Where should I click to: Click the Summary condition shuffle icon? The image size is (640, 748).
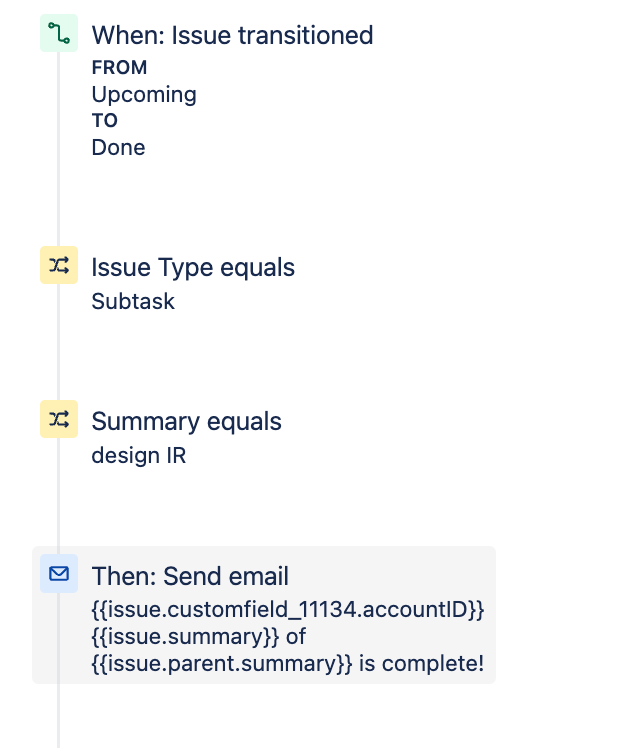click(59, 419)
